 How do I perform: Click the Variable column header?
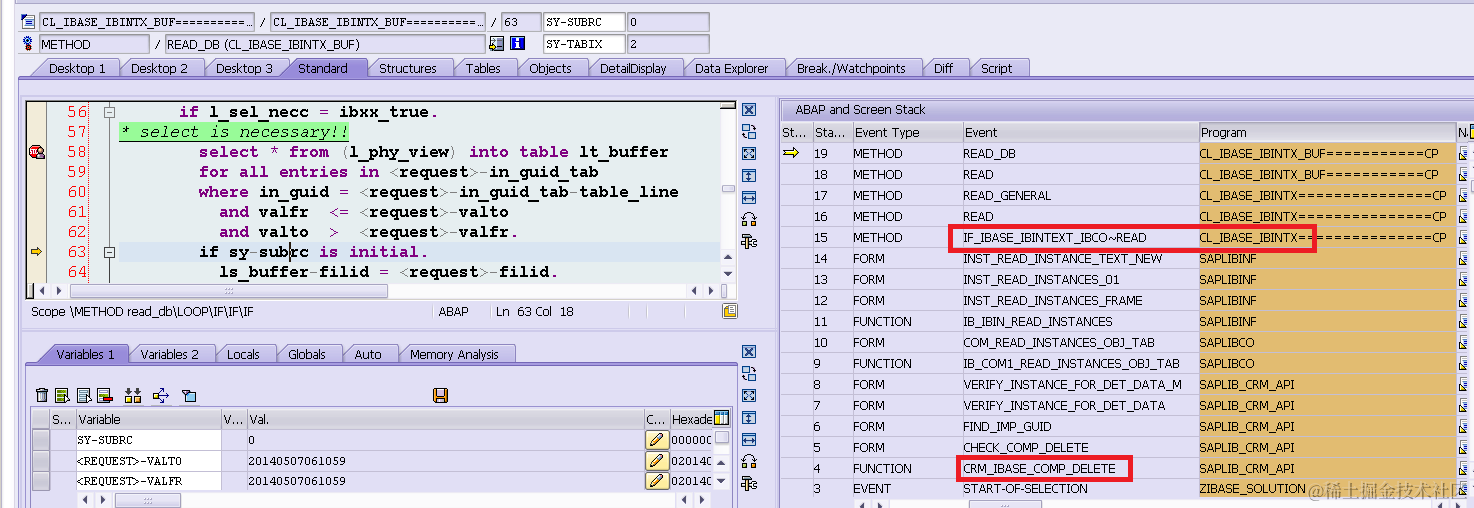pos(147,419)
